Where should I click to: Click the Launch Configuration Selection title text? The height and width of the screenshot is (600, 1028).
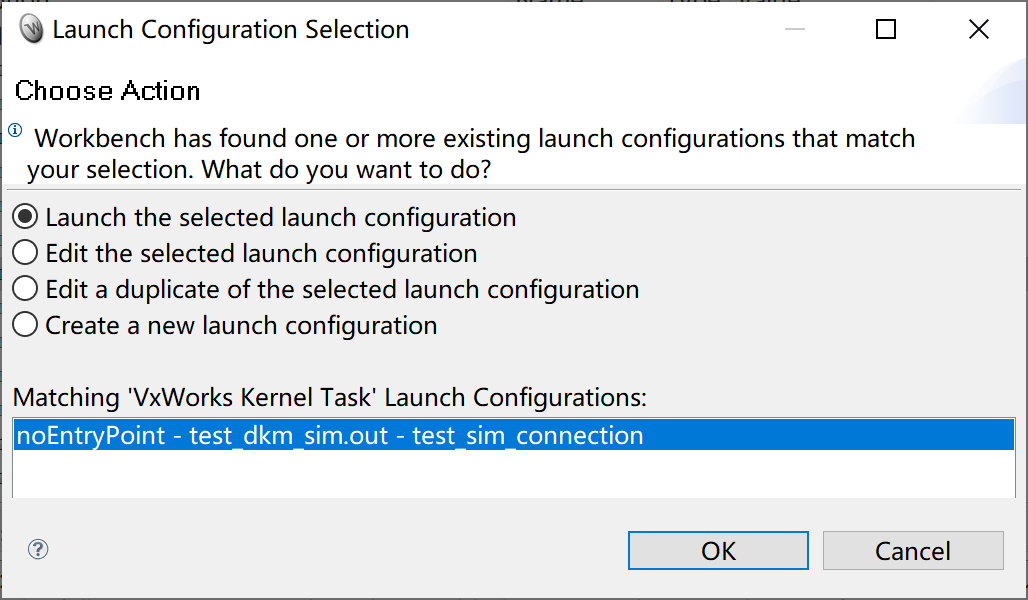(x=232, y=29)
